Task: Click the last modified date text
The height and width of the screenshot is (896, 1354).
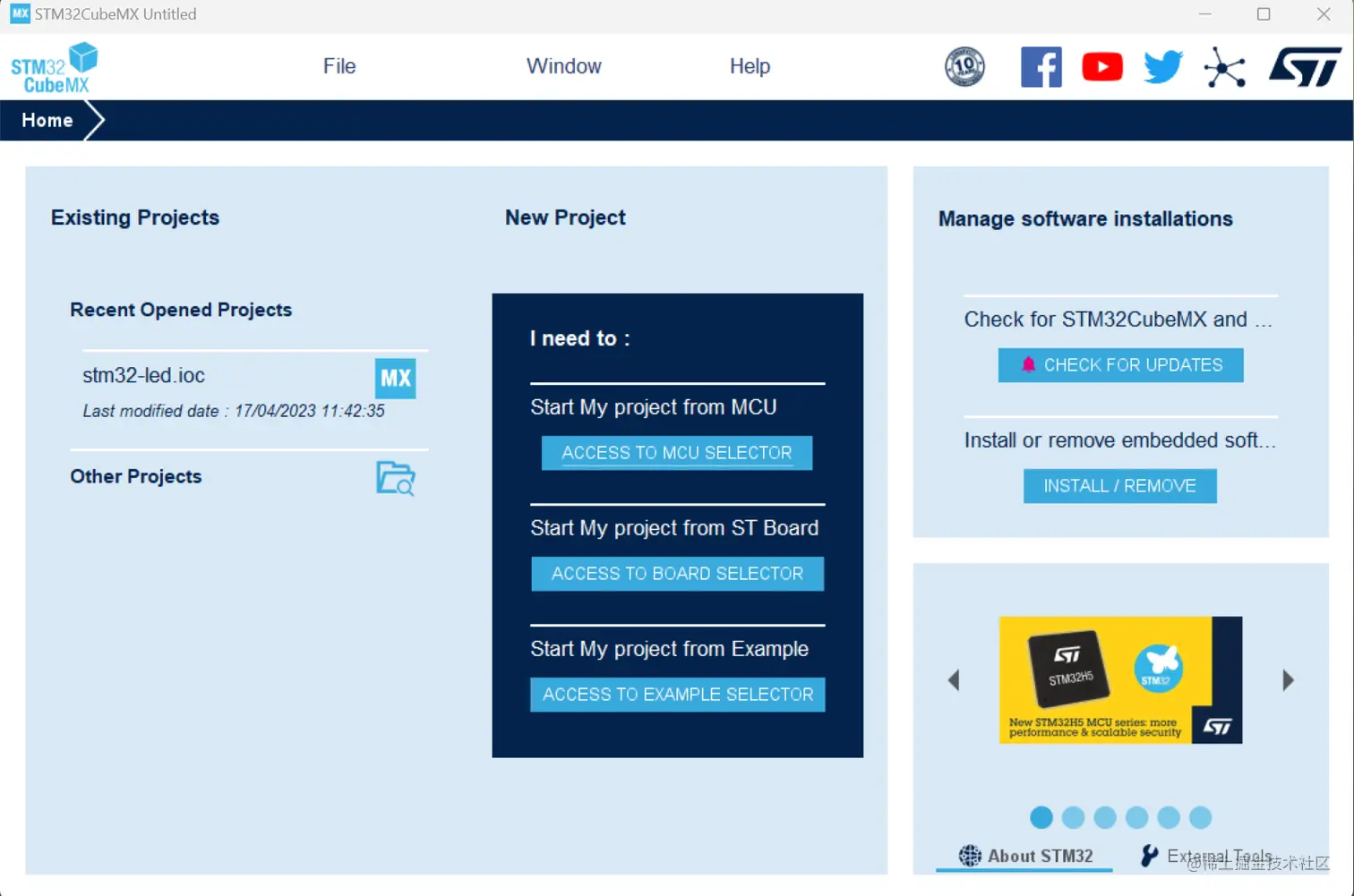Action: click(x=234, y=411)
